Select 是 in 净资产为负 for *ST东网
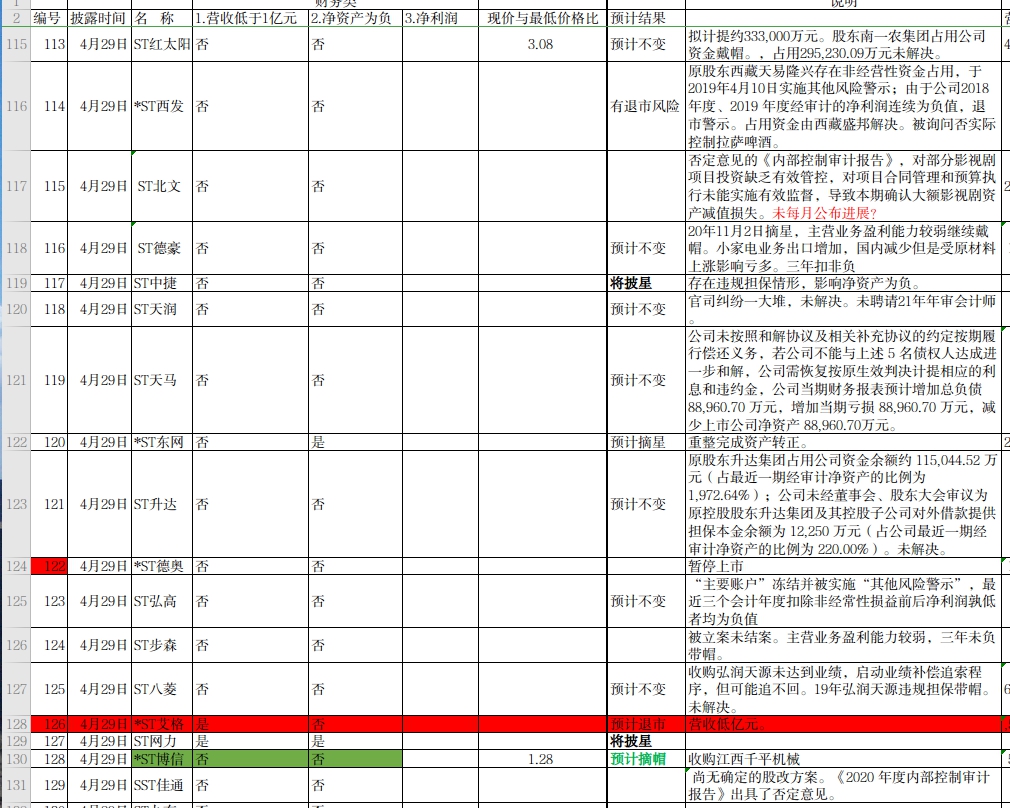 (355, 442)
